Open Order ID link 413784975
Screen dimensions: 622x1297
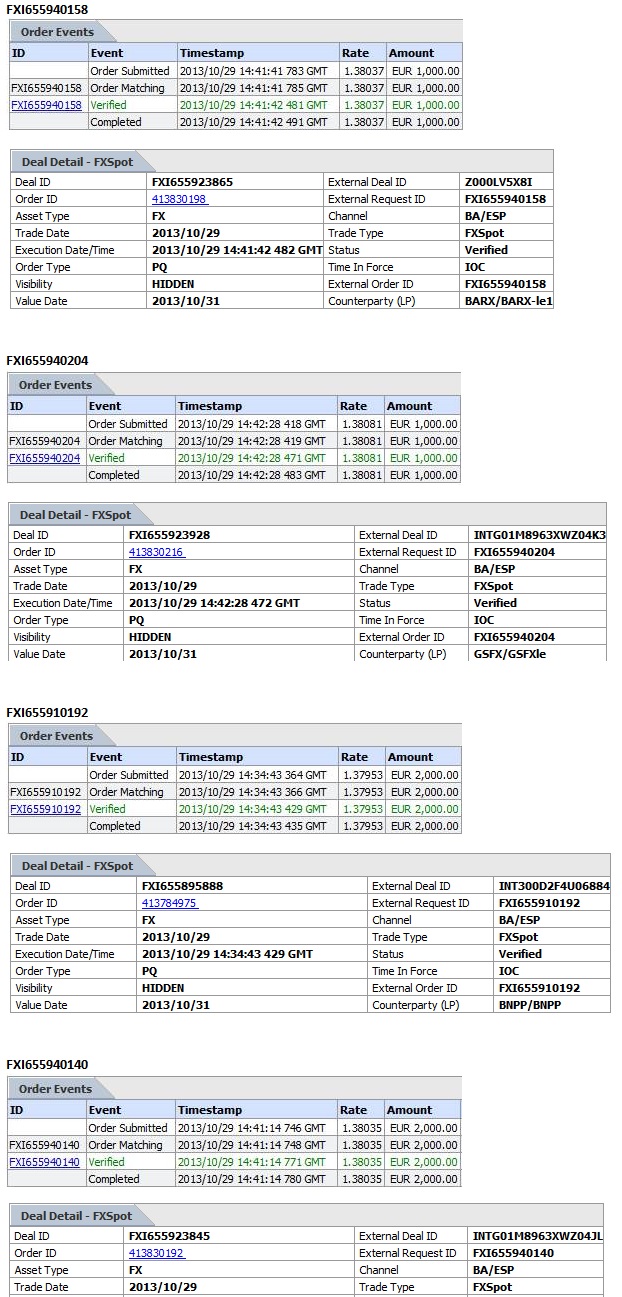pos(169,903)
